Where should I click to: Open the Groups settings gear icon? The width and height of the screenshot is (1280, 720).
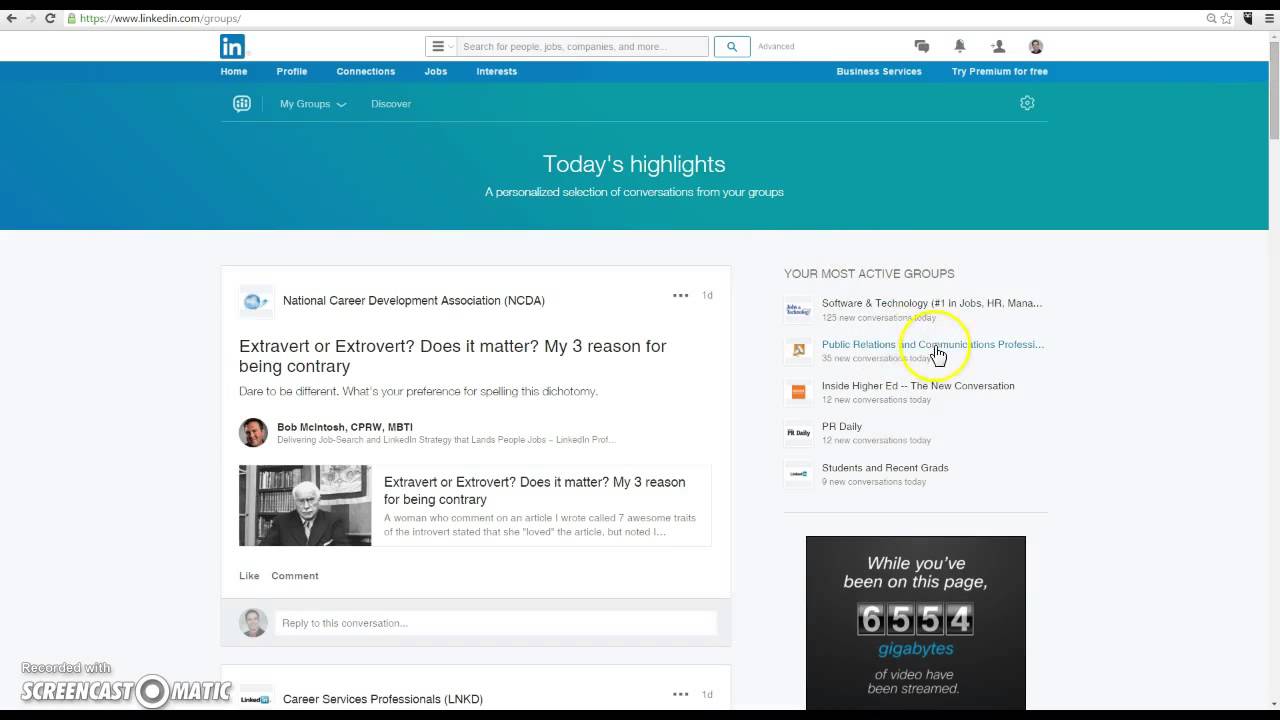1027,103
